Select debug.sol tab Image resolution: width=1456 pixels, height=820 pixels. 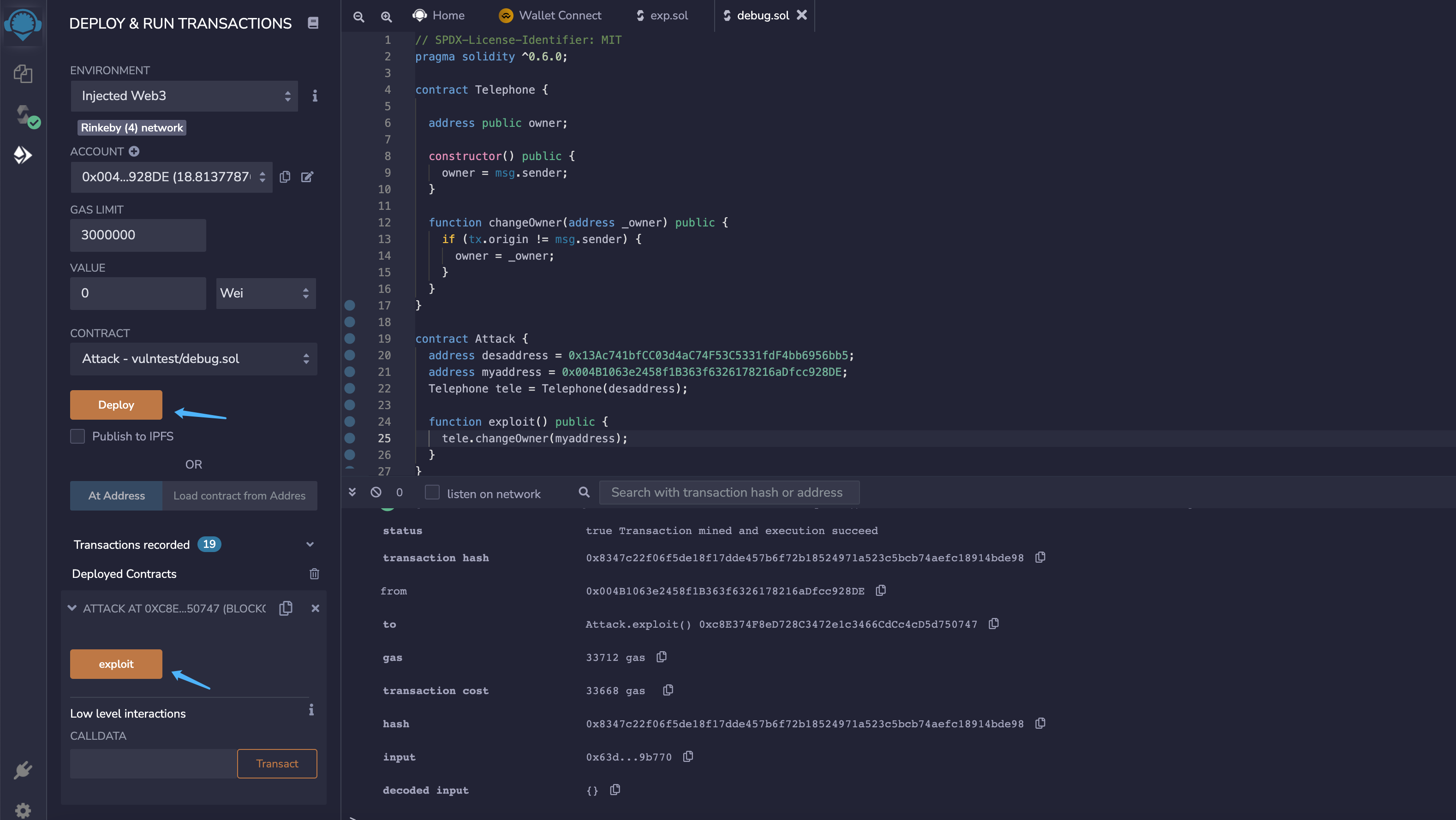click(x=756, y=16)
